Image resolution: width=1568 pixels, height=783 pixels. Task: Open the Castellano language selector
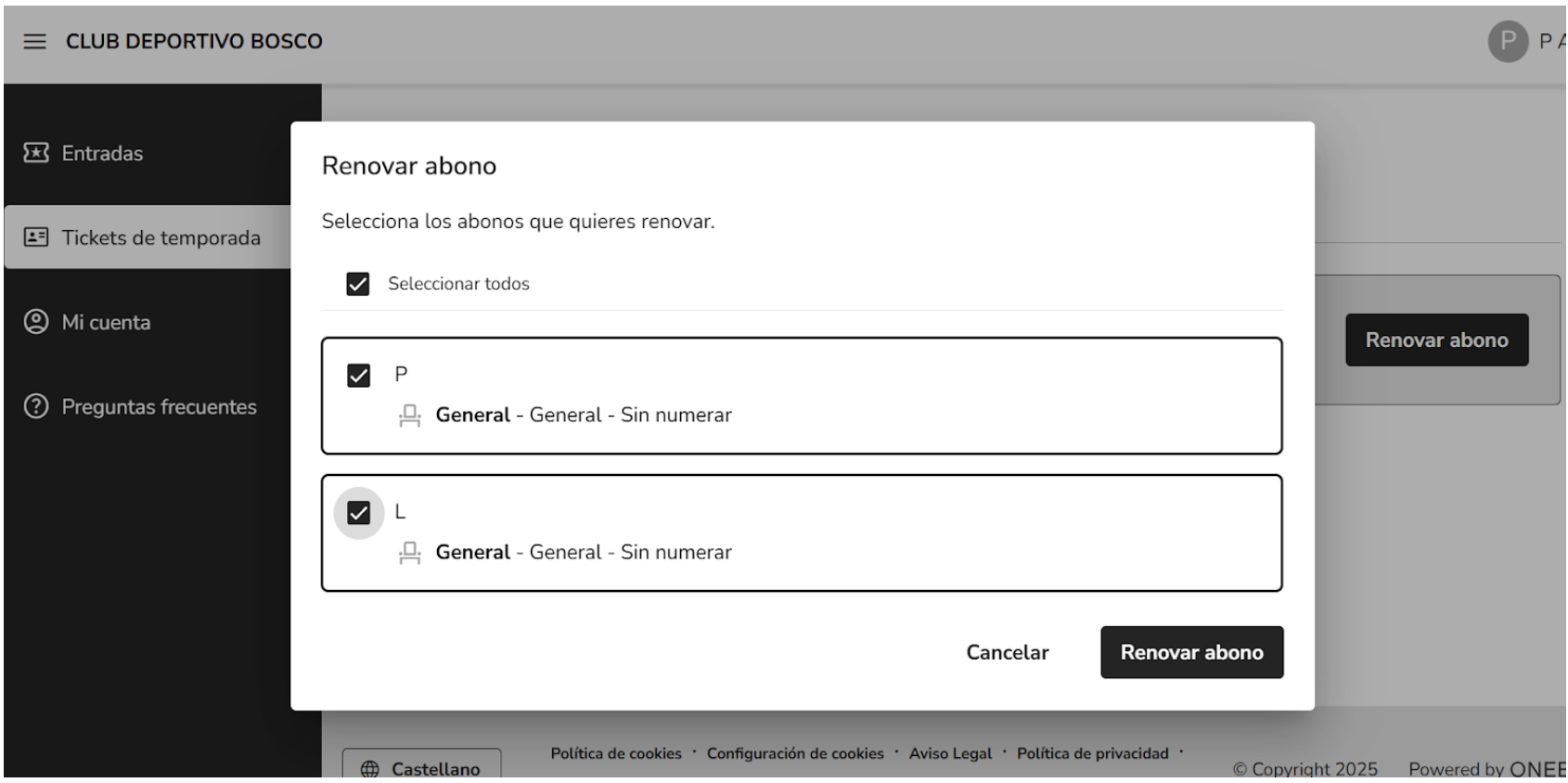click(422, 767)
